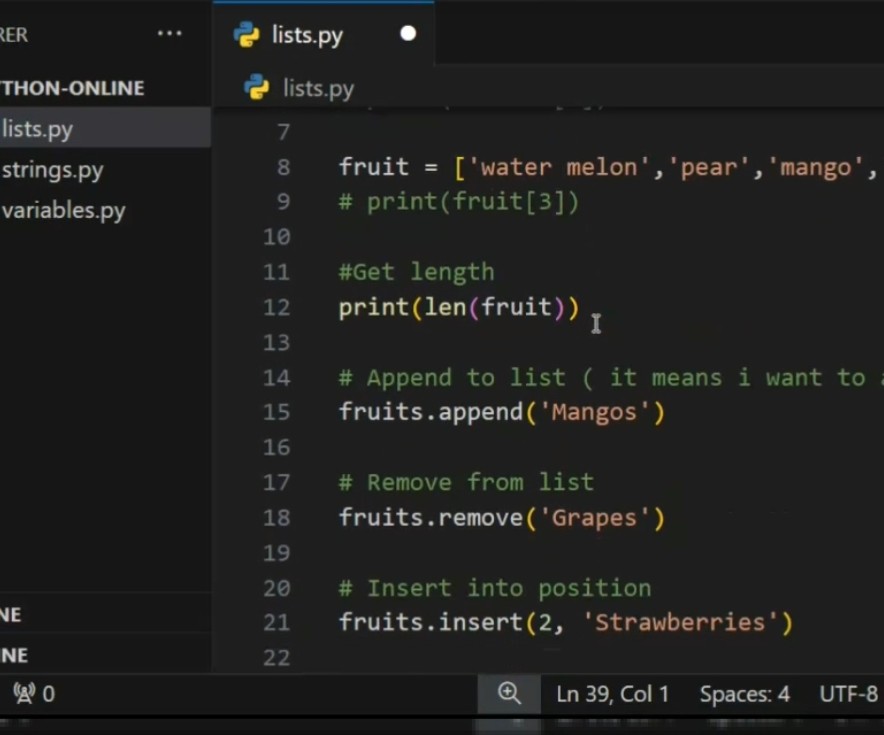Screen dimensions: 884x735
Task: Click the unsaved-changes dot on the lists.py tab
Action: pos(407,33)
